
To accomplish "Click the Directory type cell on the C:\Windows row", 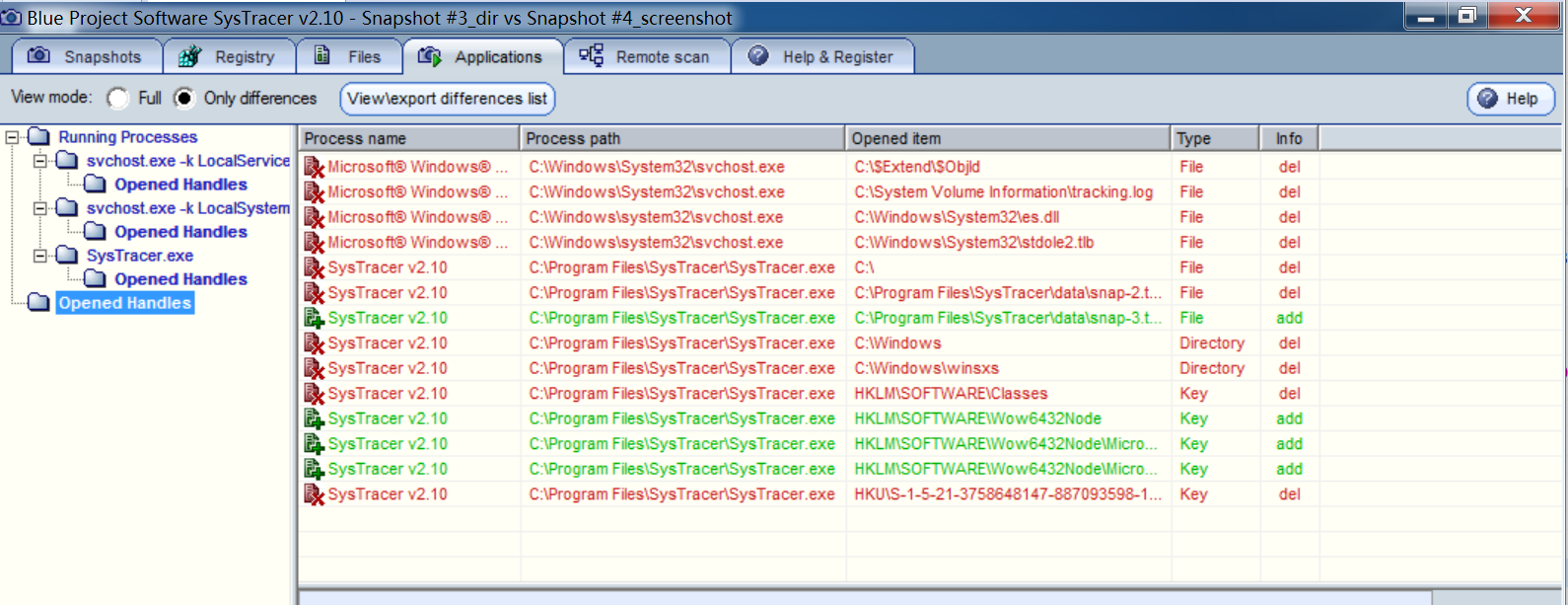I will (1212, 343).
